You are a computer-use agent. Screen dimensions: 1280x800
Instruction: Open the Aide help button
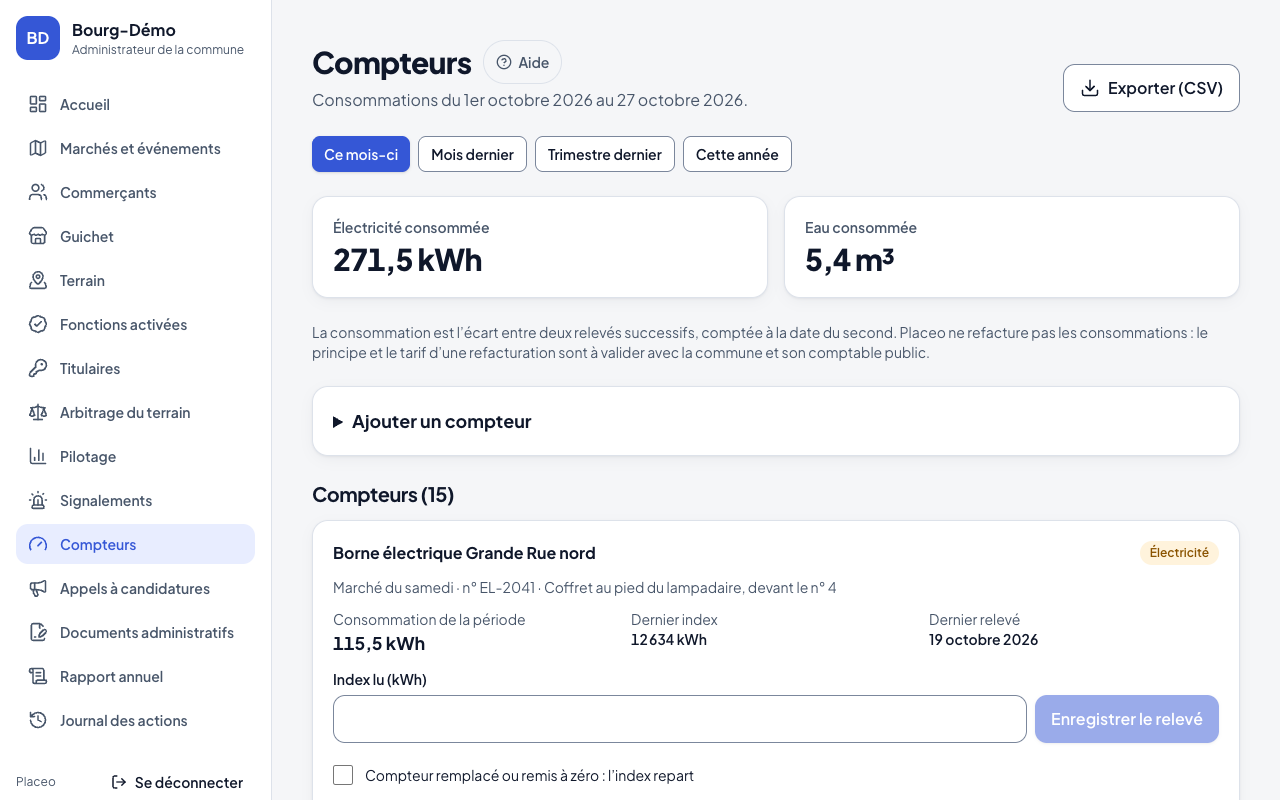(522, 62)
